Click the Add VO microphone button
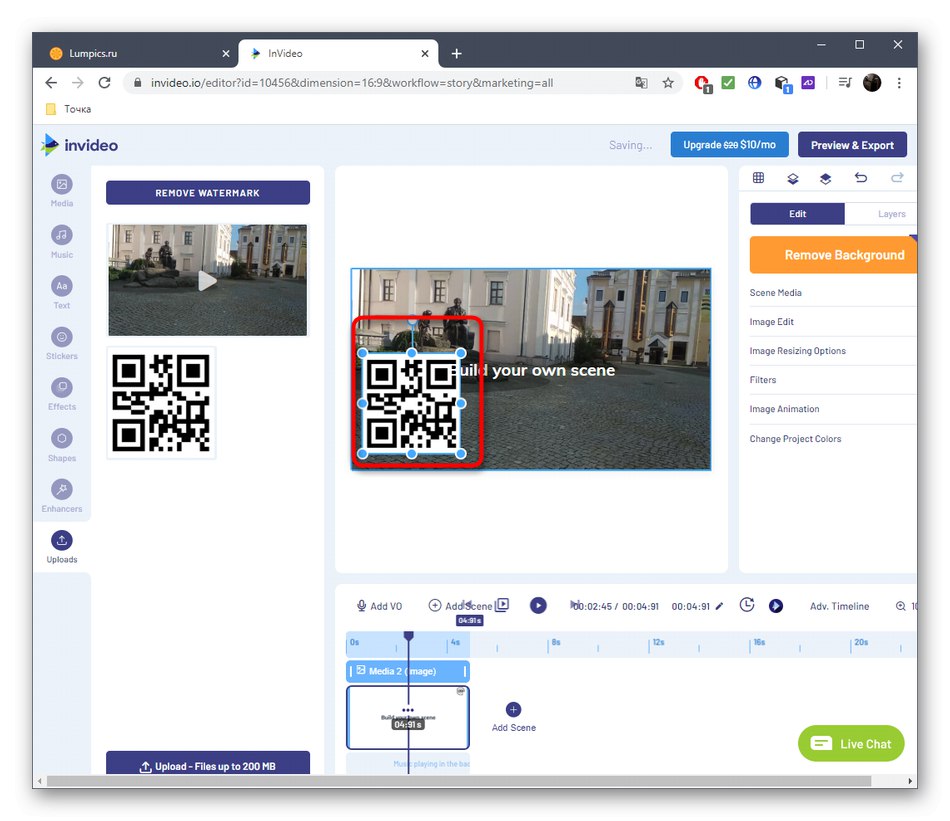Viewport: 950px width, 821px height. click(379, 606)
